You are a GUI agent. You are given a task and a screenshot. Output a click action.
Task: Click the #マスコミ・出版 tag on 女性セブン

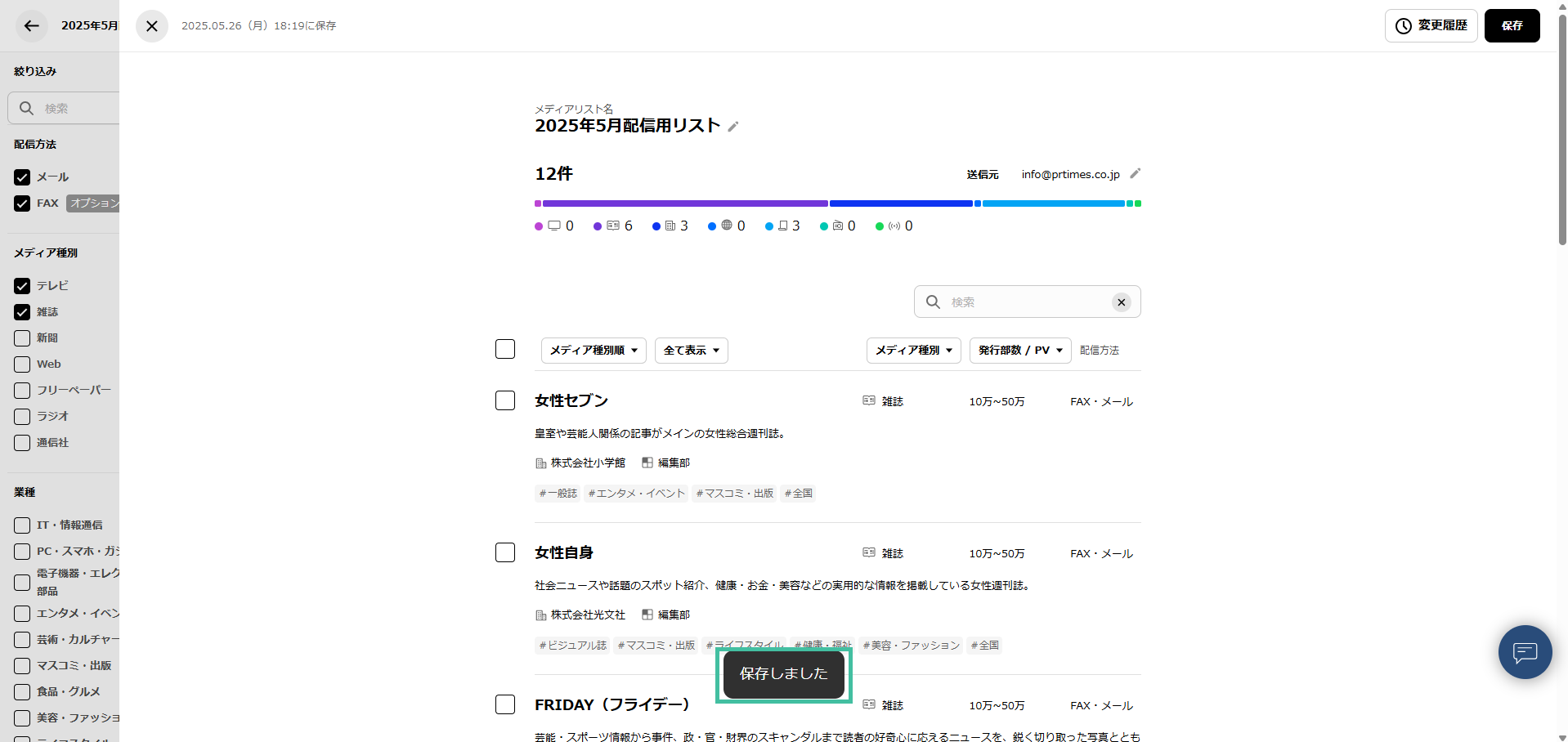point(734,494)
